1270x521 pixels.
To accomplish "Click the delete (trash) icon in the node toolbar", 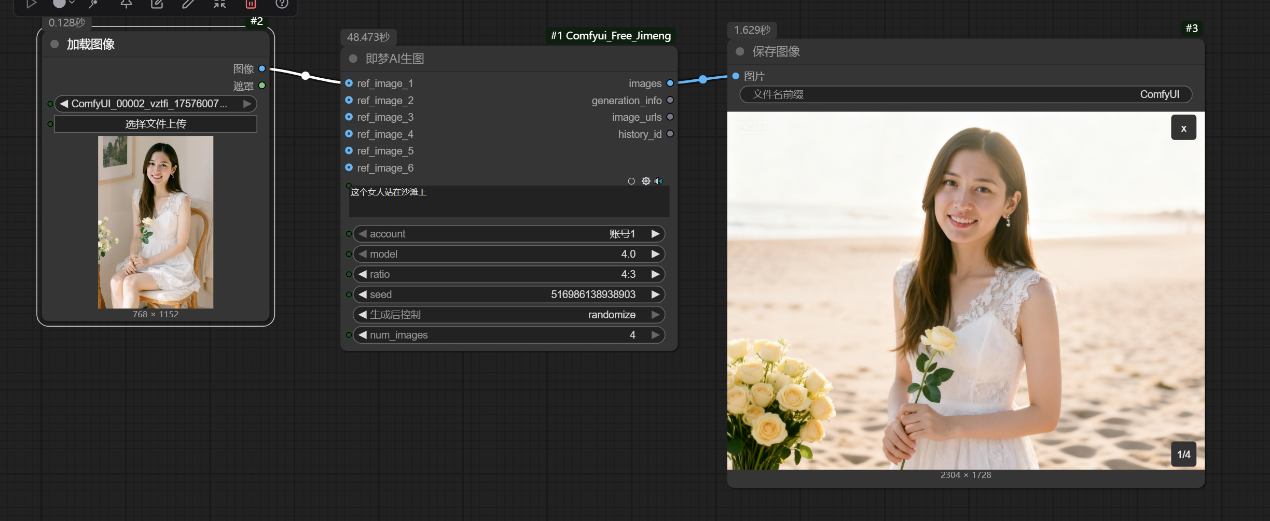I will click(x=251, y=4).
